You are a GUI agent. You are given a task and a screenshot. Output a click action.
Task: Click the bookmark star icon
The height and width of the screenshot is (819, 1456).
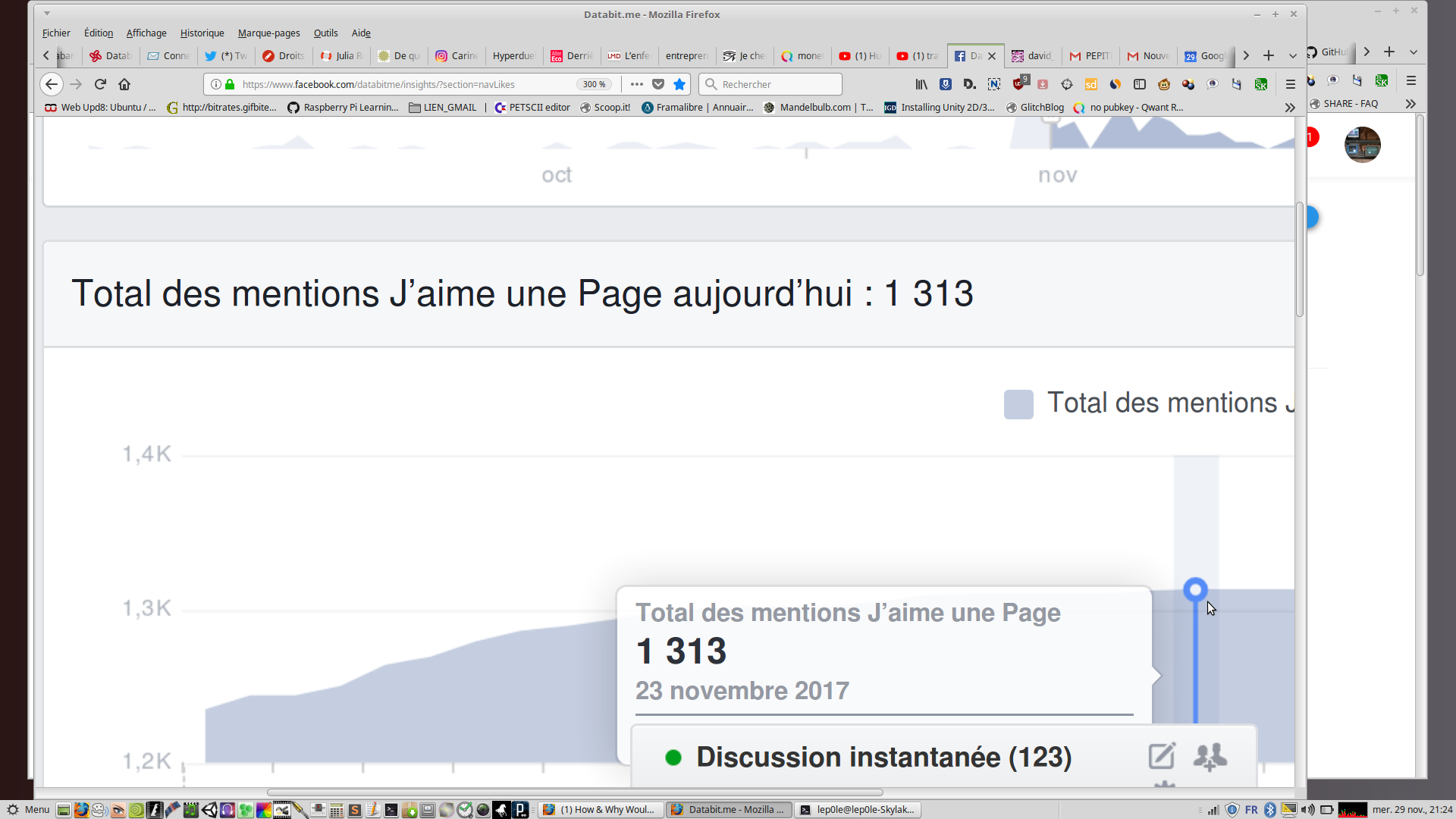coord(679,84)
